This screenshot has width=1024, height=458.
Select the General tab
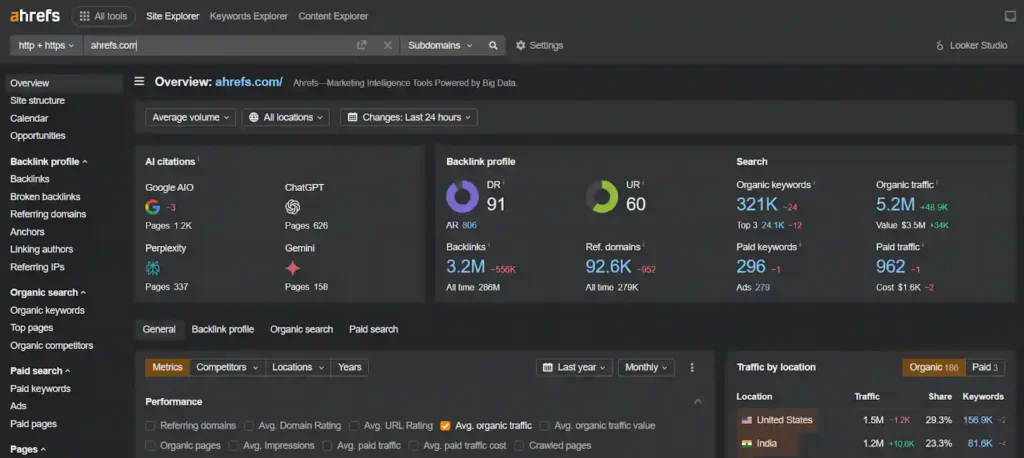159,329
